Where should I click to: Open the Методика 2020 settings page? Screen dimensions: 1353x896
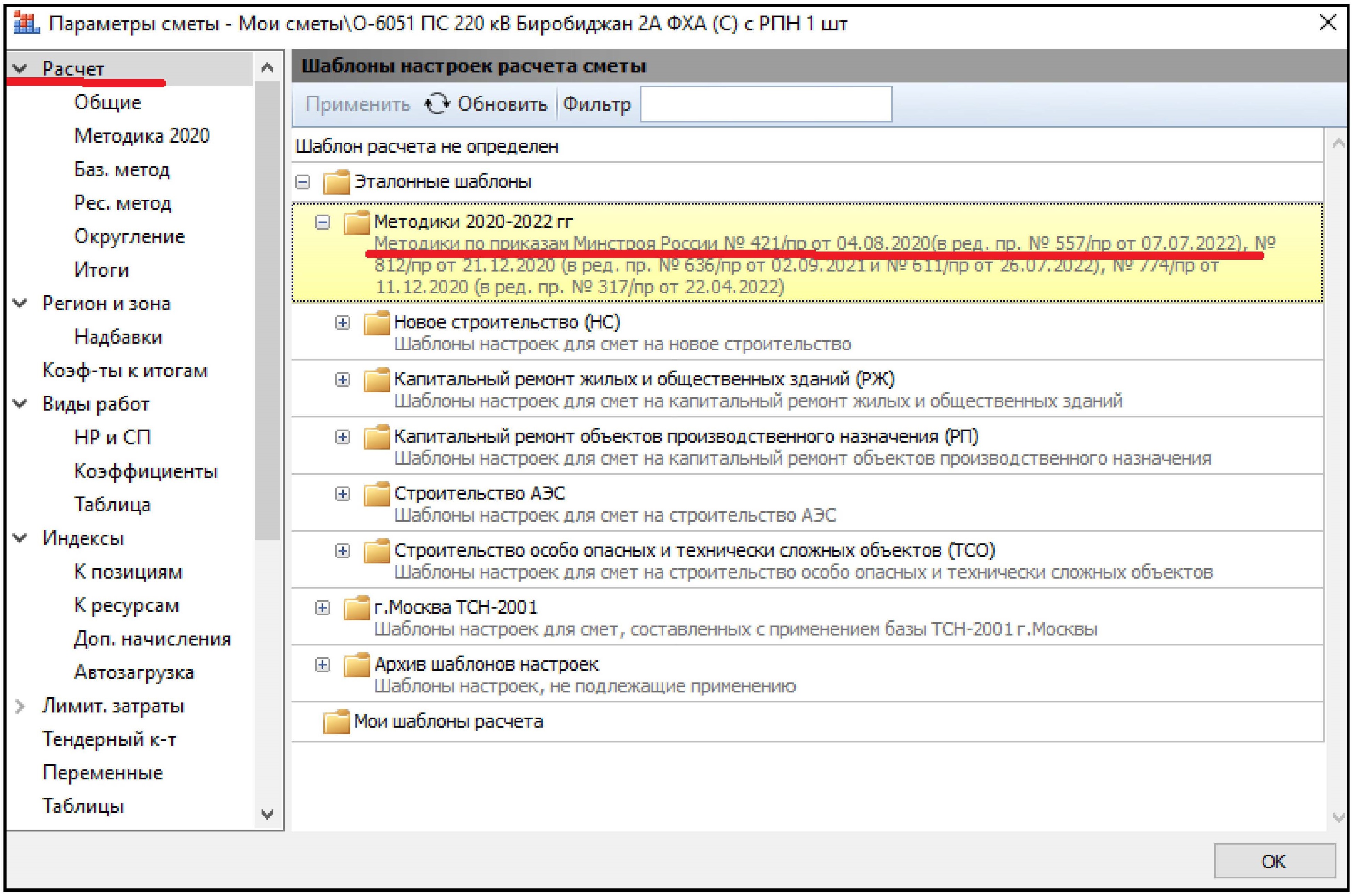[x=142, y=136]
